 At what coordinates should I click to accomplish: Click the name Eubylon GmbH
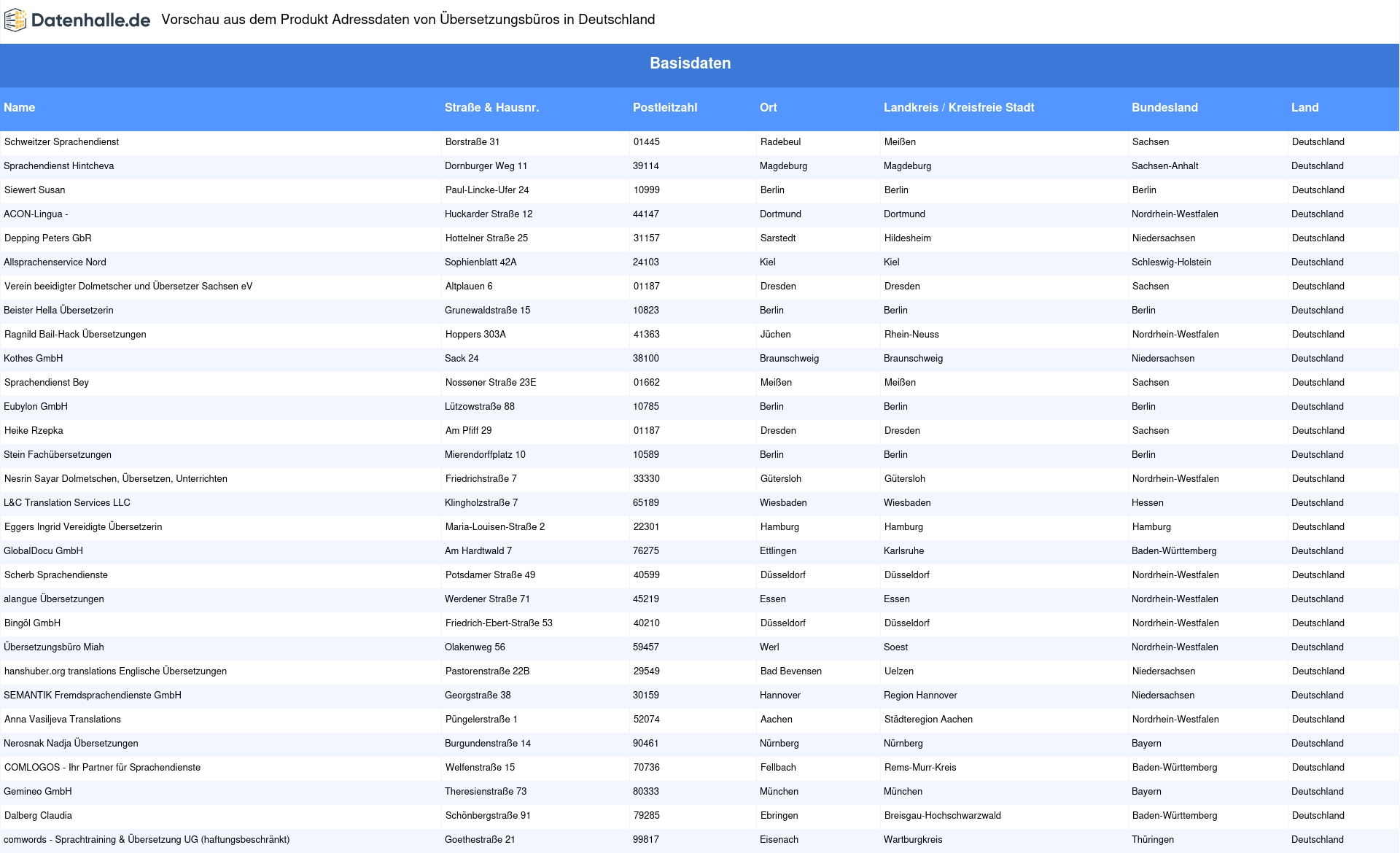(x=36, y=407)
